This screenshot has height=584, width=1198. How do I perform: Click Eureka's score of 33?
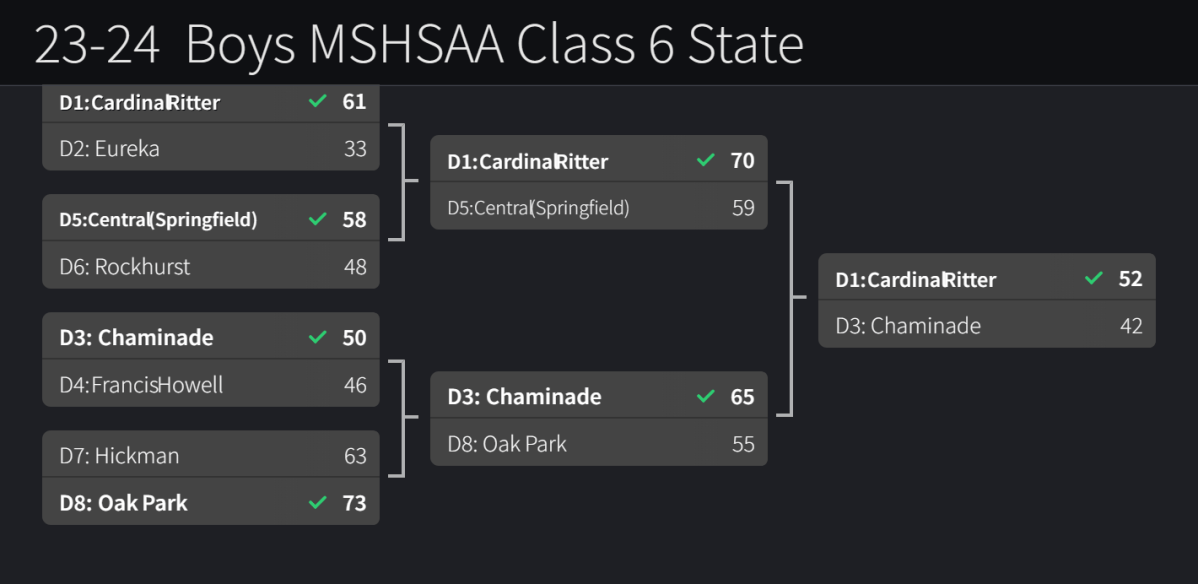(x=355, y=149)
